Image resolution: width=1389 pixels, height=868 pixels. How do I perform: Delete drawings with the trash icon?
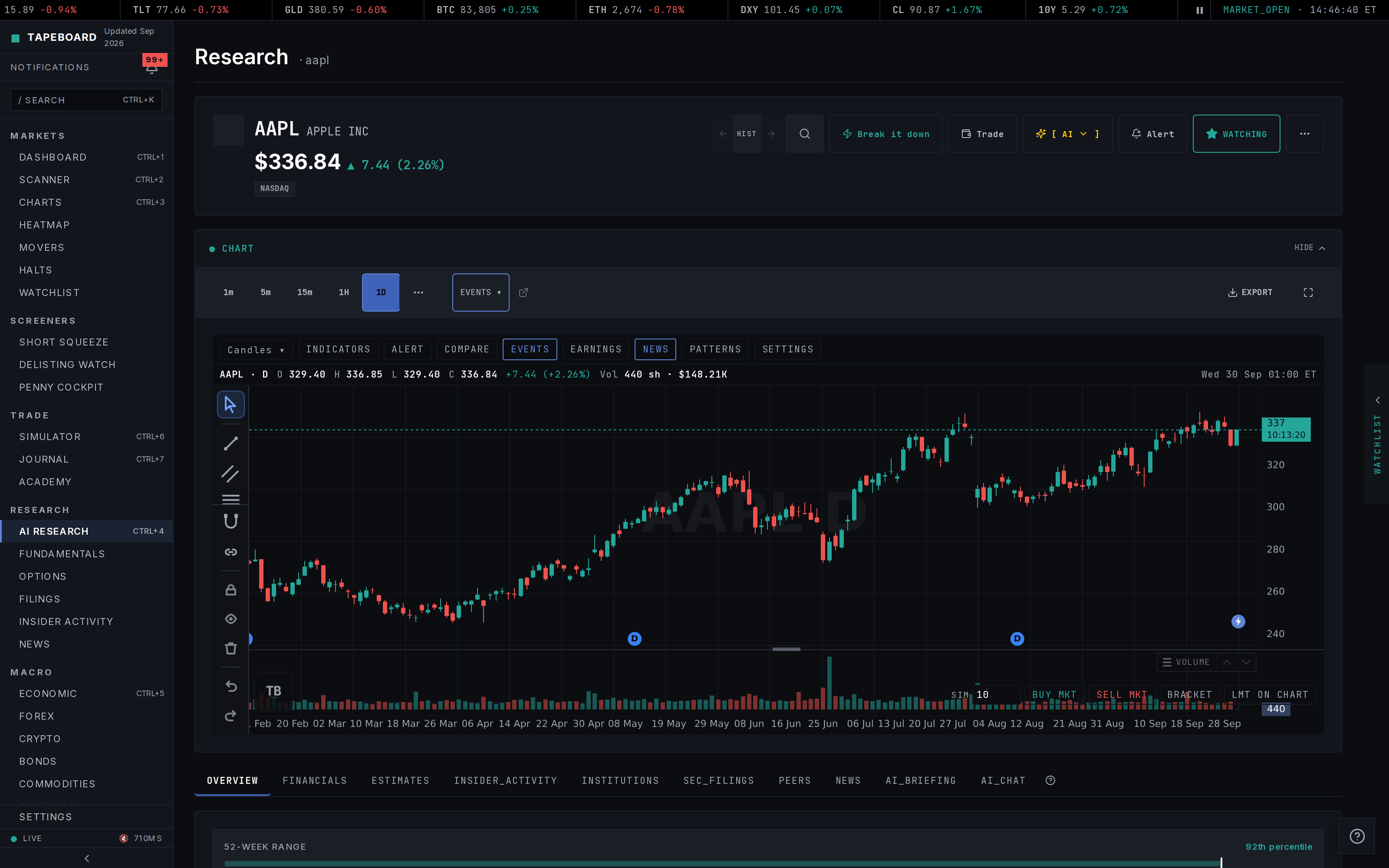coord(231,648)
